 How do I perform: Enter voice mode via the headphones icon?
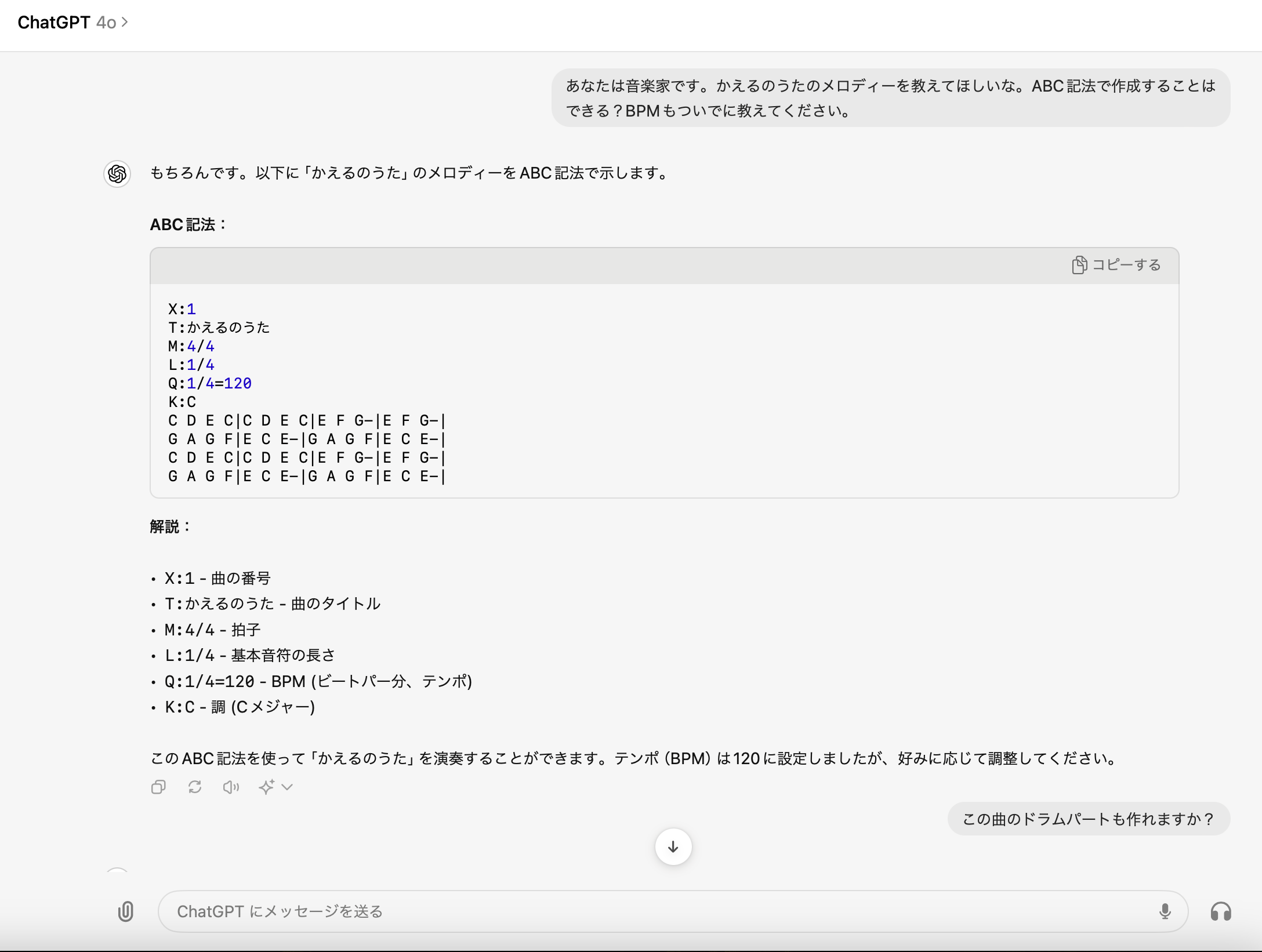1221,911
